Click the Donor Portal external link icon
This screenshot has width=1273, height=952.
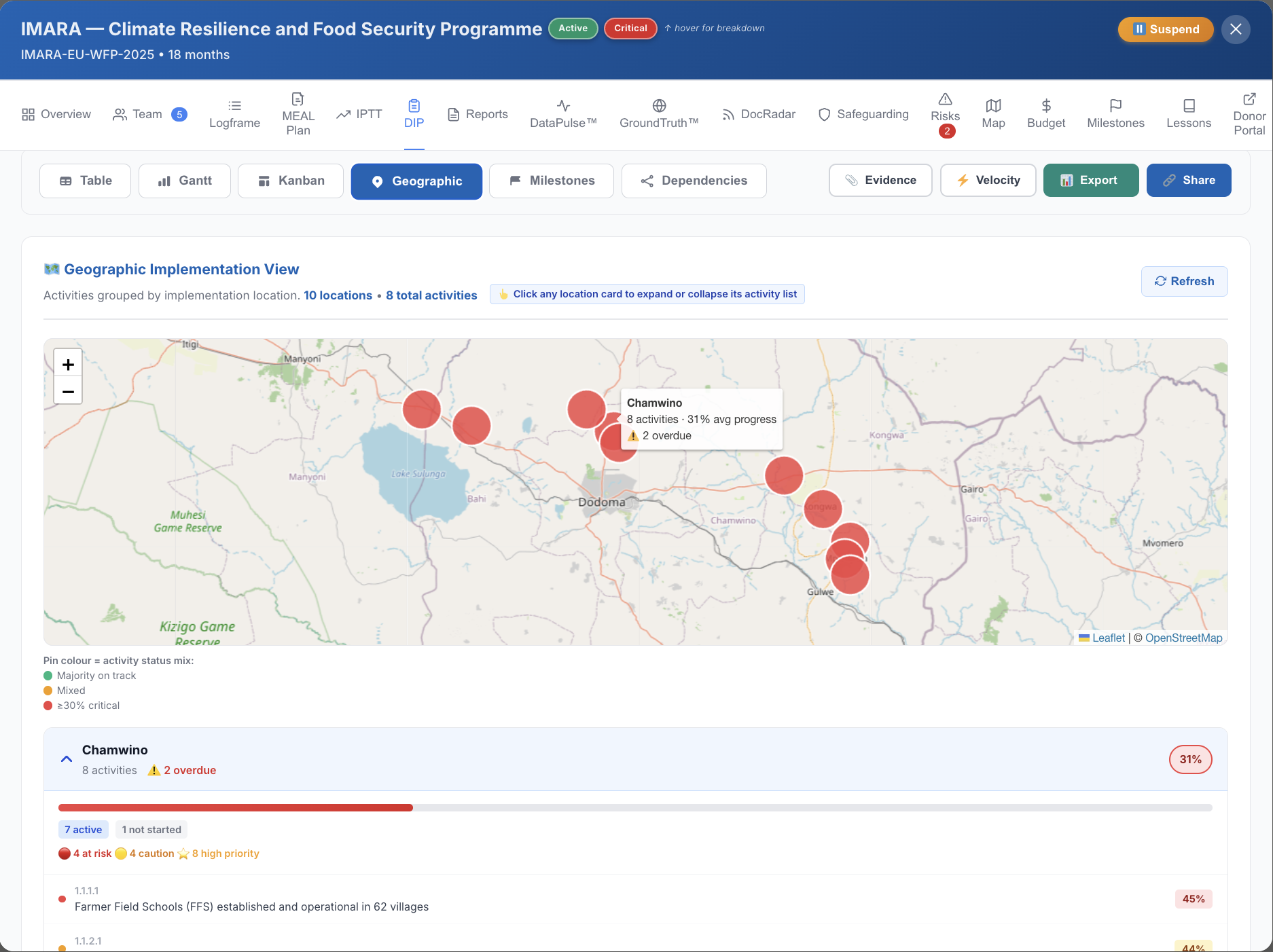(x=1249, y=99)
